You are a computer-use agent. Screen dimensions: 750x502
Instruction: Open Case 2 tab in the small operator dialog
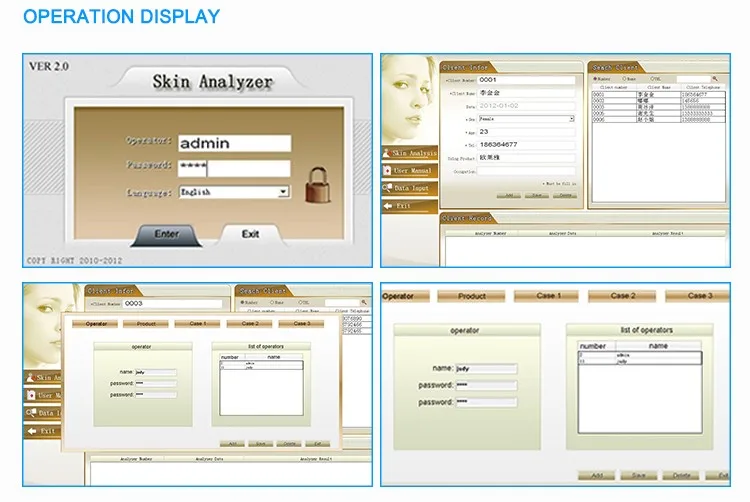click(249, 324)
